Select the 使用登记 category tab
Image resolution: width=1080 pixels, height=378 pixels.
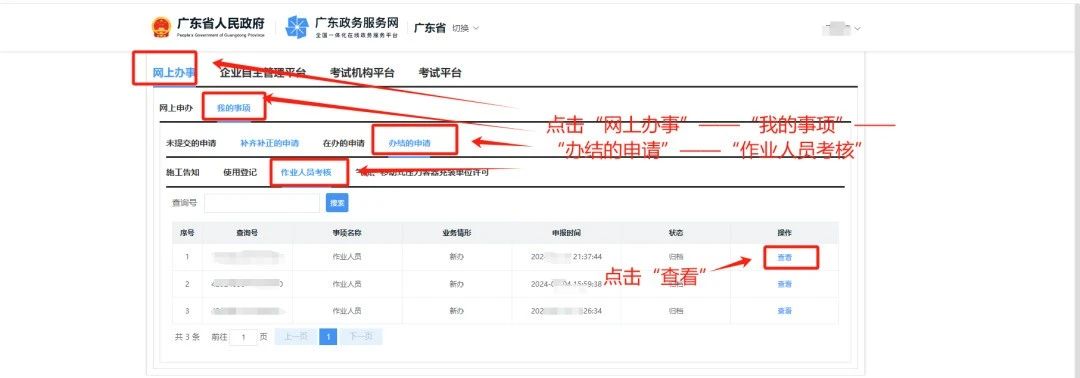pyautogui.click(x=240, y=173)
